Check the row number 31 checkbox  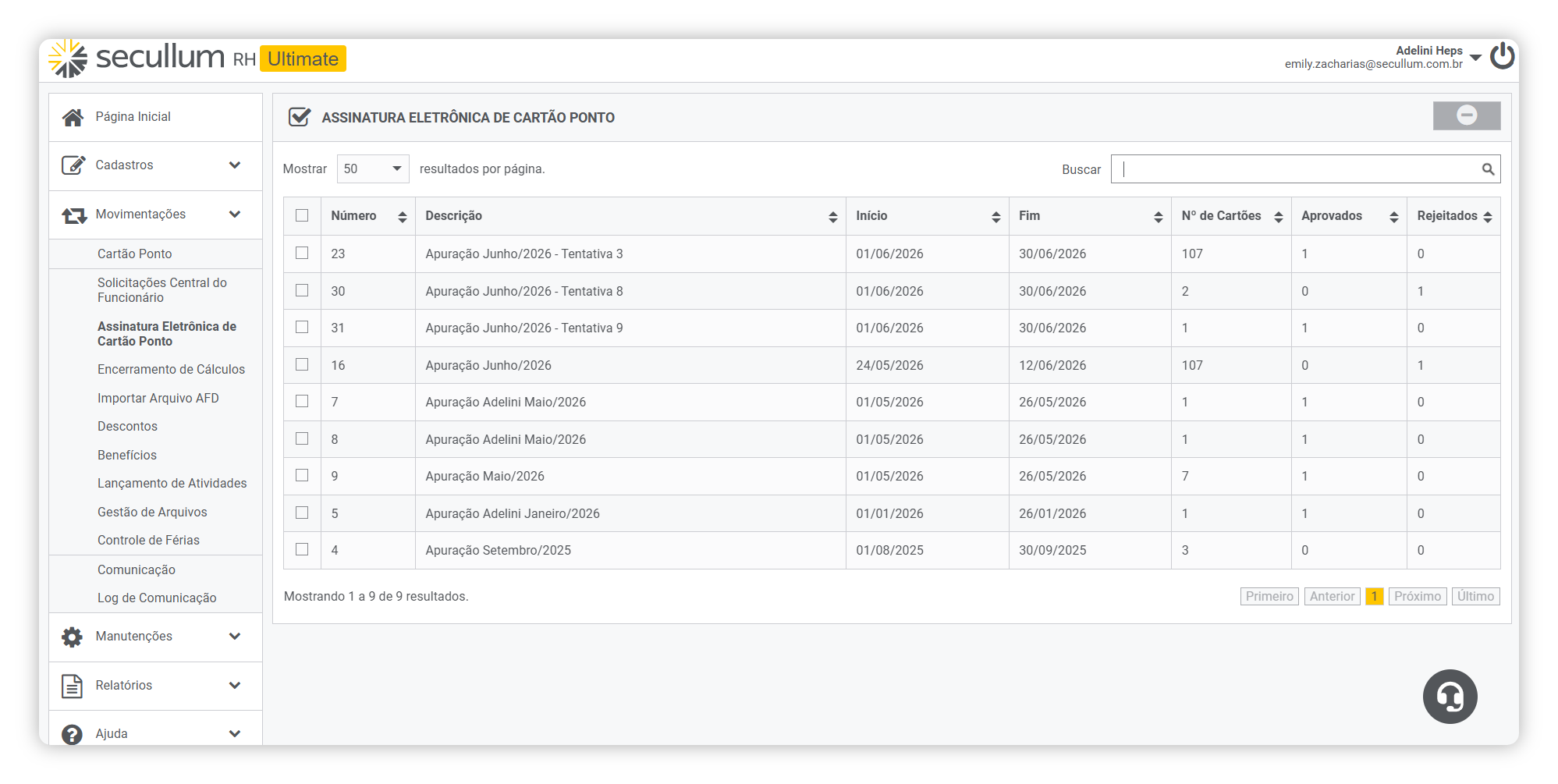pyautogui.click(x=302, y=327)
